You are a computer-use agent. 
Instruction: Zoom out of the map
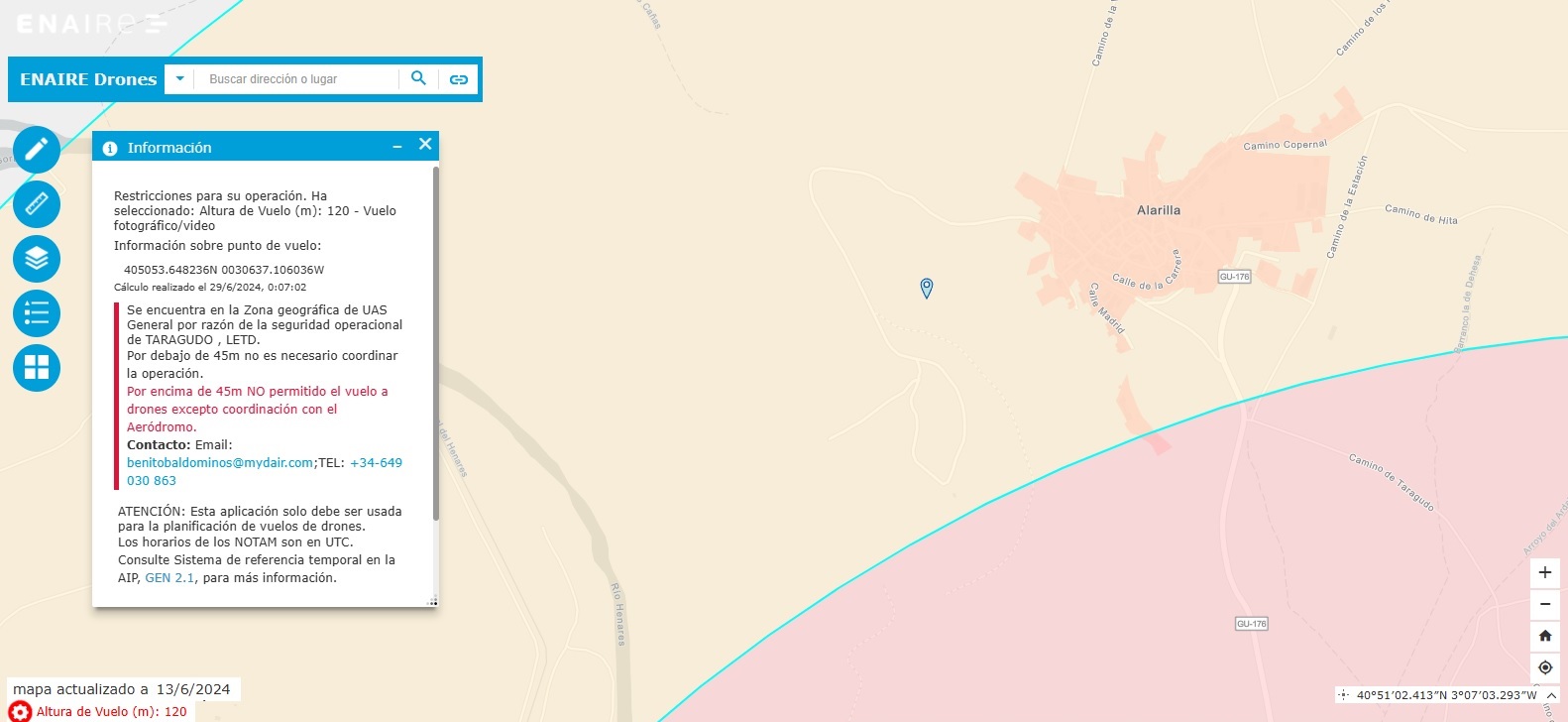pos(1544,604)
